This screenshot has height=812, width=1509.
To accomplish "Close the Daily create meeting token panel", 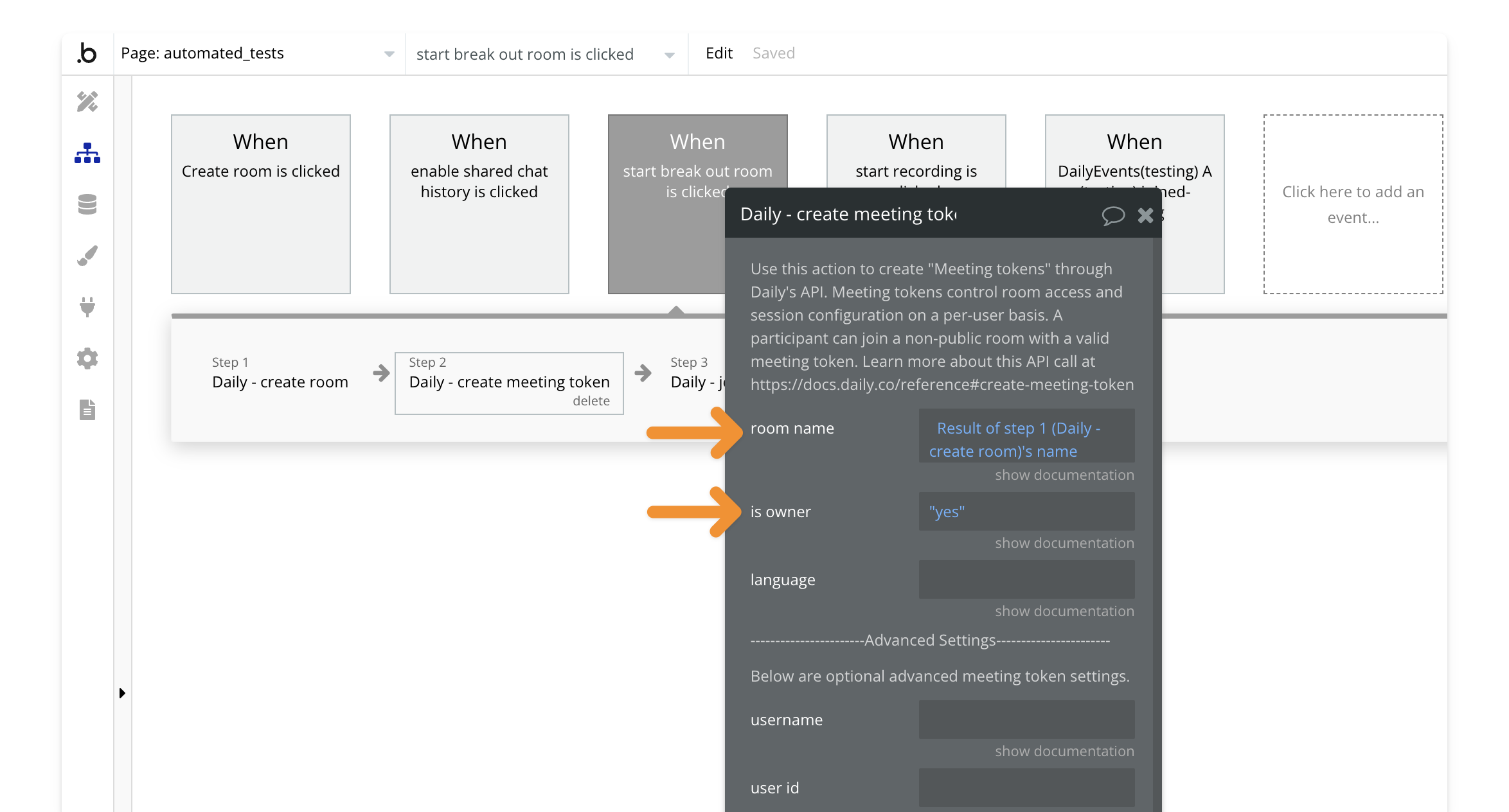I will click(x=1145, y=215).
